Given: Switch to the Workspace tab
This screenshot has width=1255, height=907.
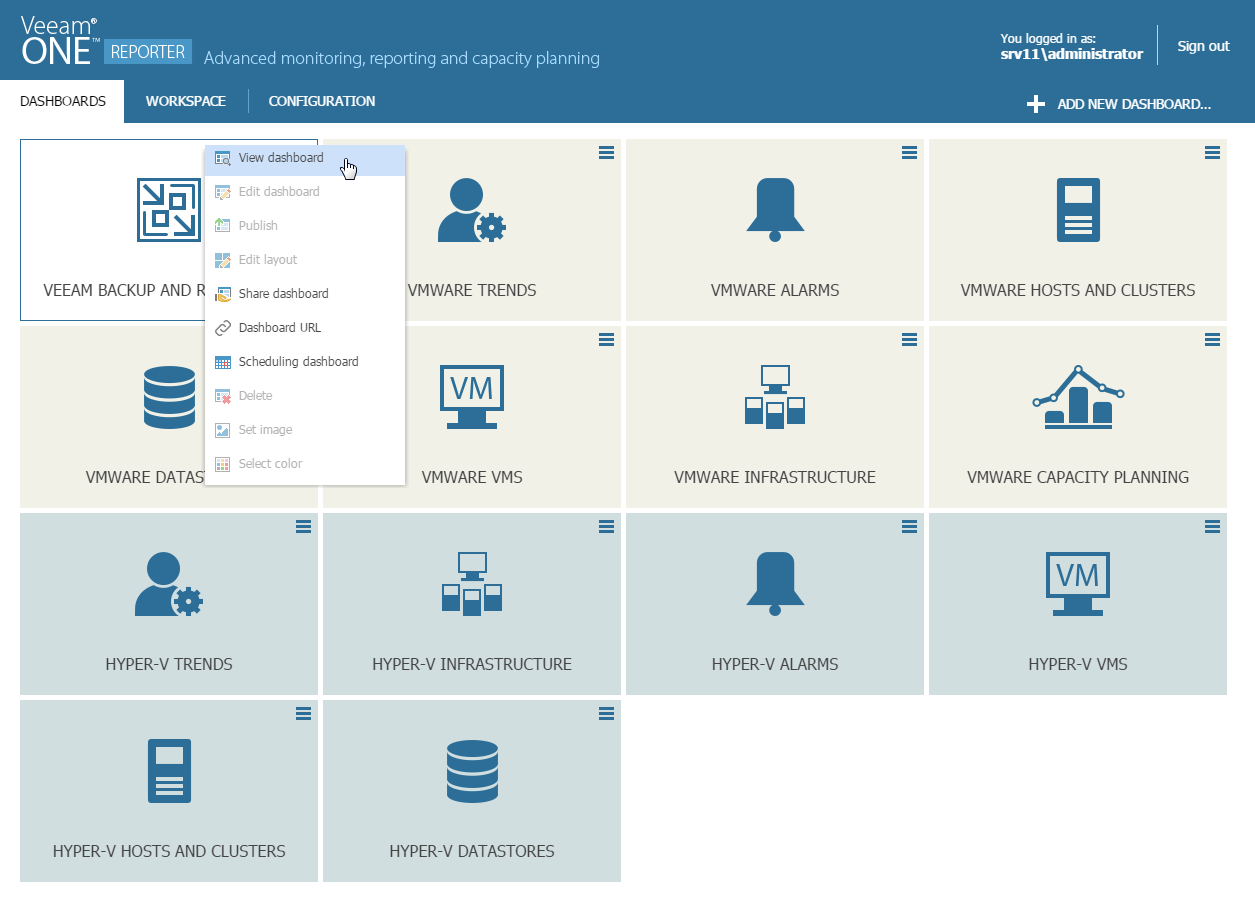Looking at the screenshot, I should (185, 101).
